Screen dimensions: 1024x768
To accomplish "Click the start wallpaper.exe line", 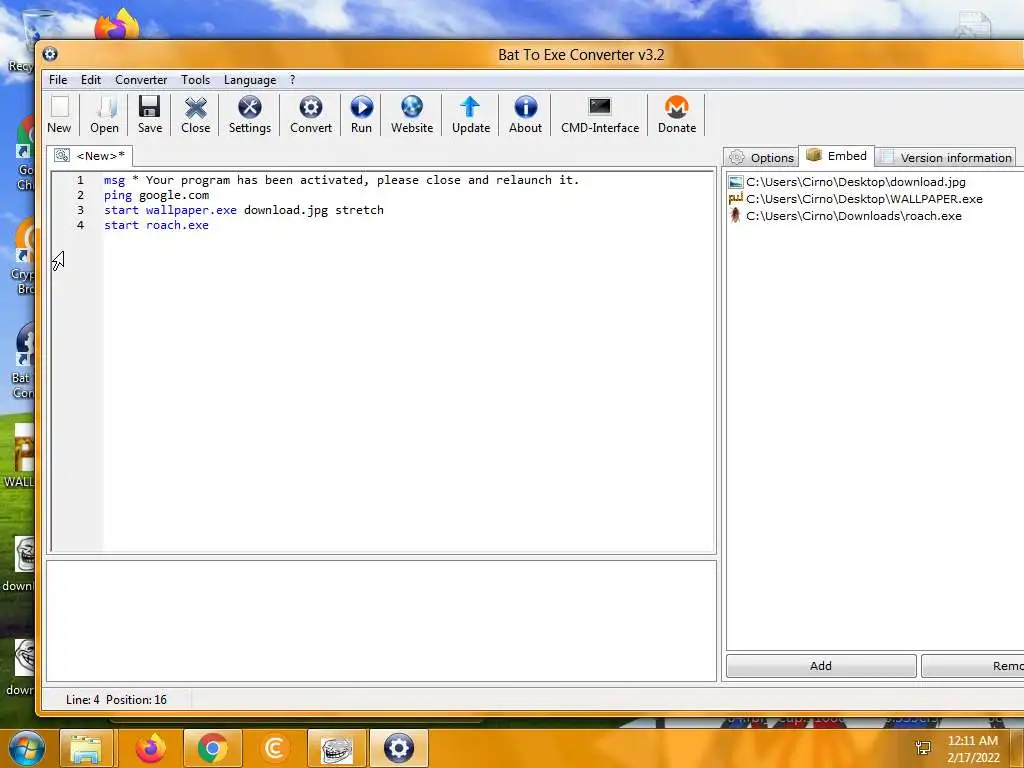I will pos(244,210).
